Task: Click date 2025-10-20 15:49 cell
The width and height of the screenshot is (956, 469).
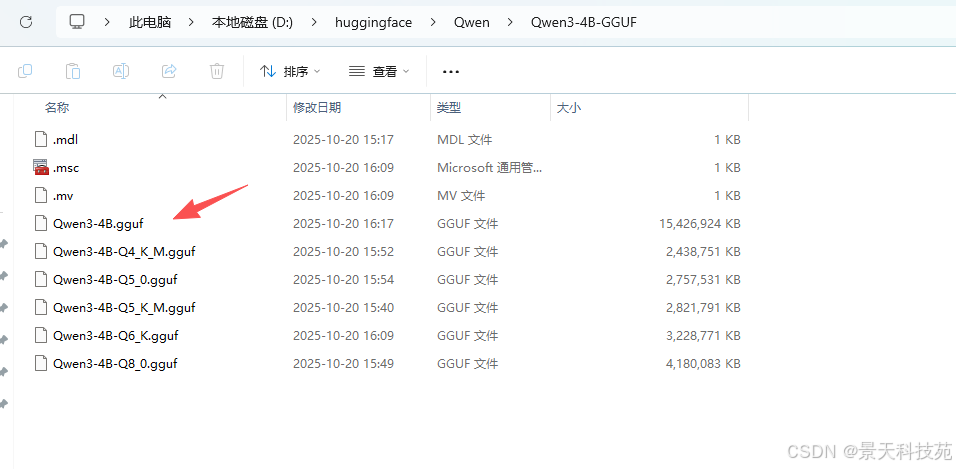Action: pyautogui.click(x=343, y=364)
